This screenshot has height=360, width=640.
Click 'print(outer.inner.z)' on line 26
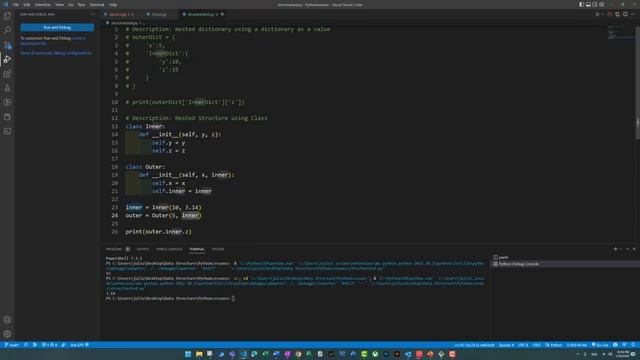point(158,231)
